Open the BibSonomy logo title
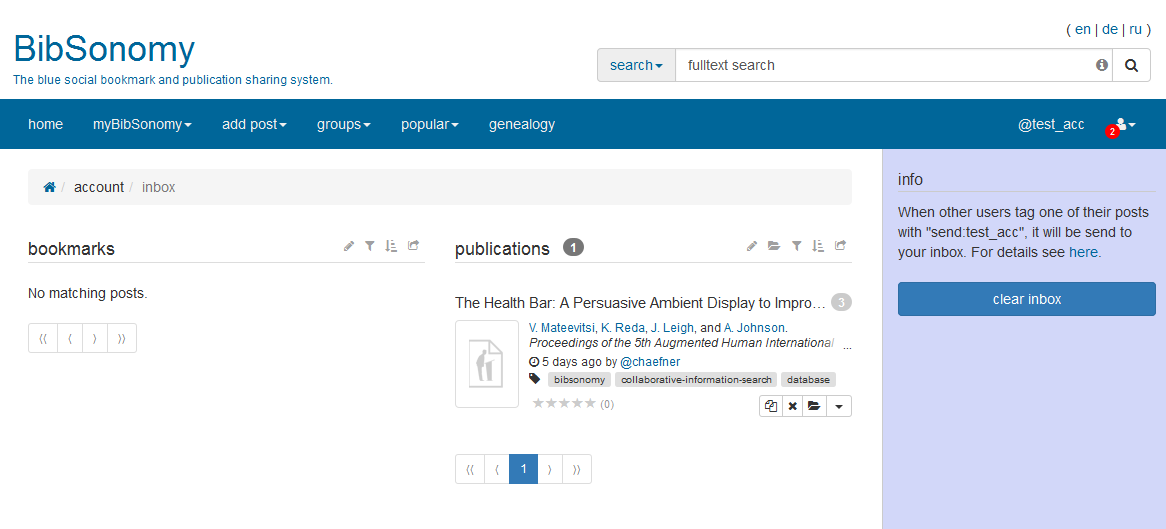This screenshot has height=529, width=1166. pos(104,49)
